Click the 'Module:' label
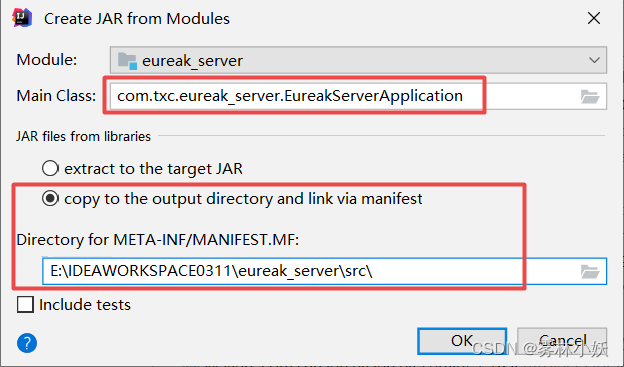 (x=47, y=60)
